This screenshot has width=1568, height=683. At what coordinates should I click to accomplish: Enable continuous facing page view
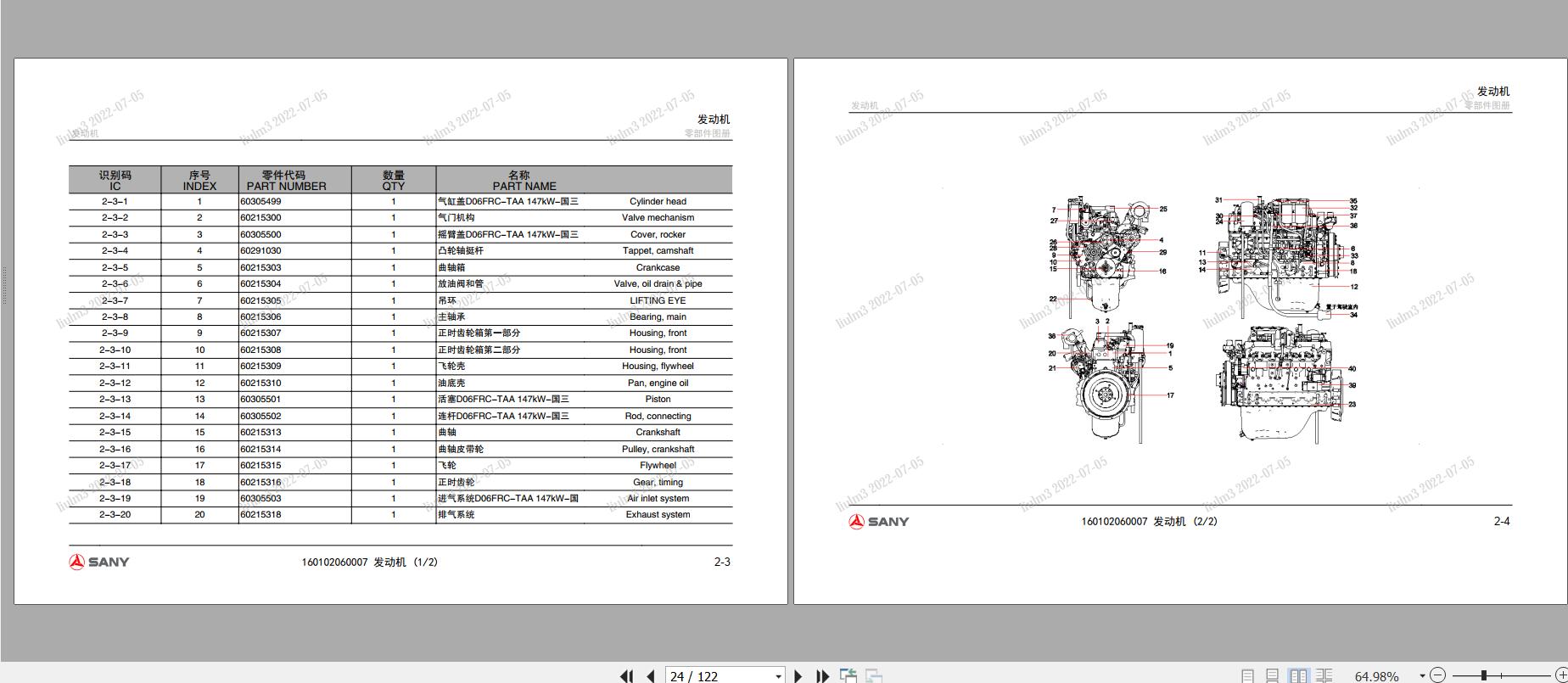[x=1324, y=676]
